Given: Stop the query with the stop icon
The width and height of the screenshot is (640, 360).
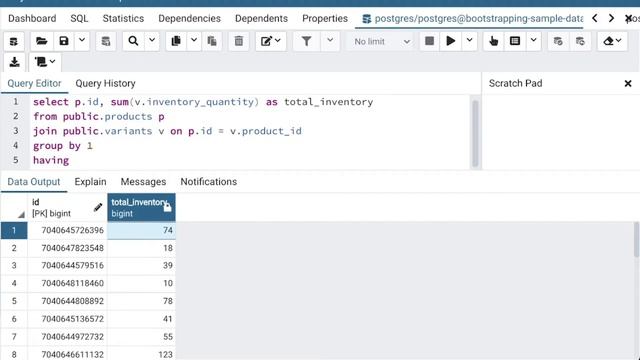Looking at the screenshot, I should (429, 41).
